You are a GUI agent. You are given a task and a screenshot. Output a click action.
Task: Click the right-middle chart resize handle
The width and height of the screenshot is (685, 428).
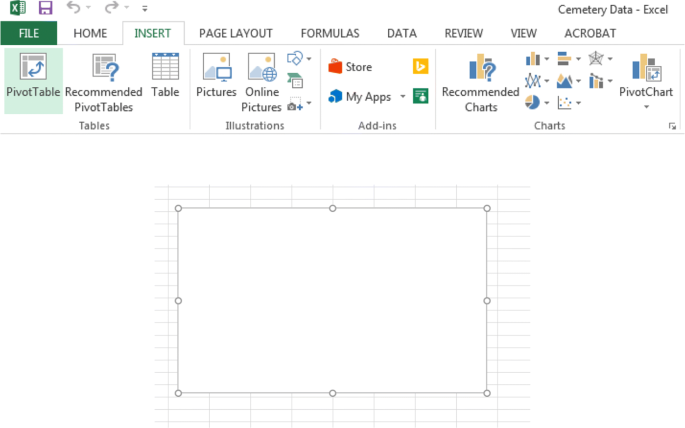click(487, 300)
